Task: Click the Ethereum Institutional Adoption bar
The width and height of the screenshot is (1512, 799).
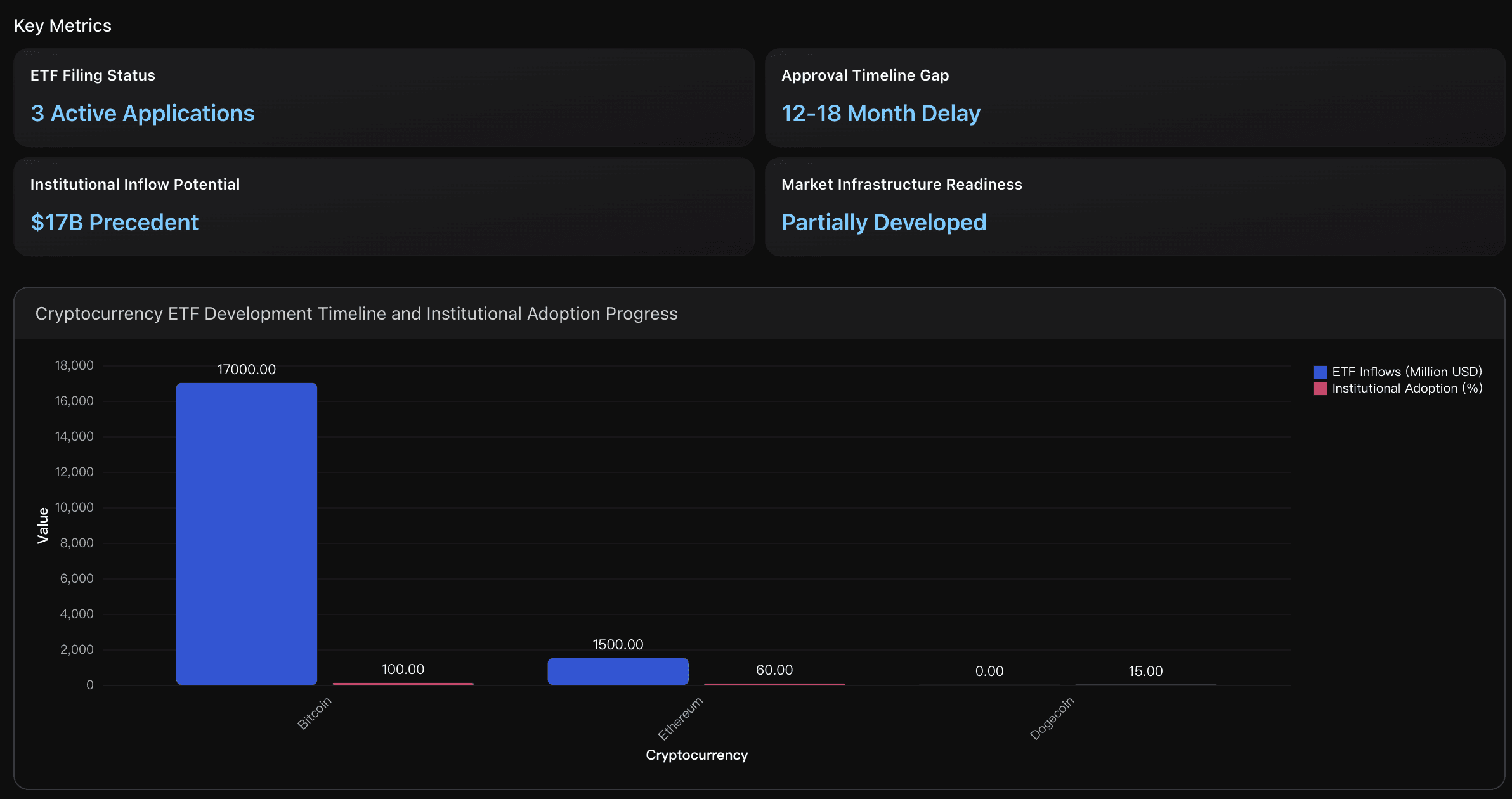Action: [x=774, y=684]
